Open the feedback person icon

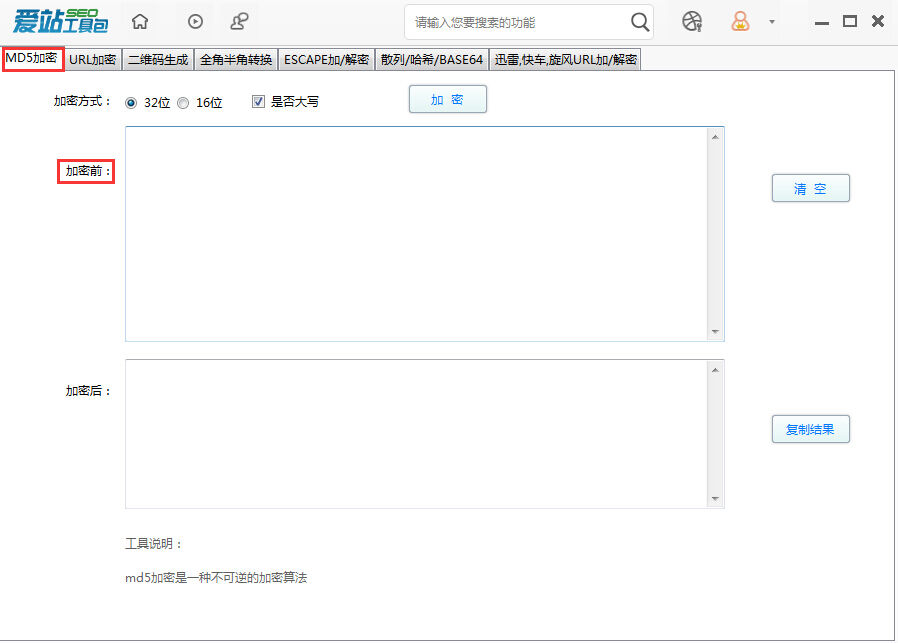click(x=240, y=20)
